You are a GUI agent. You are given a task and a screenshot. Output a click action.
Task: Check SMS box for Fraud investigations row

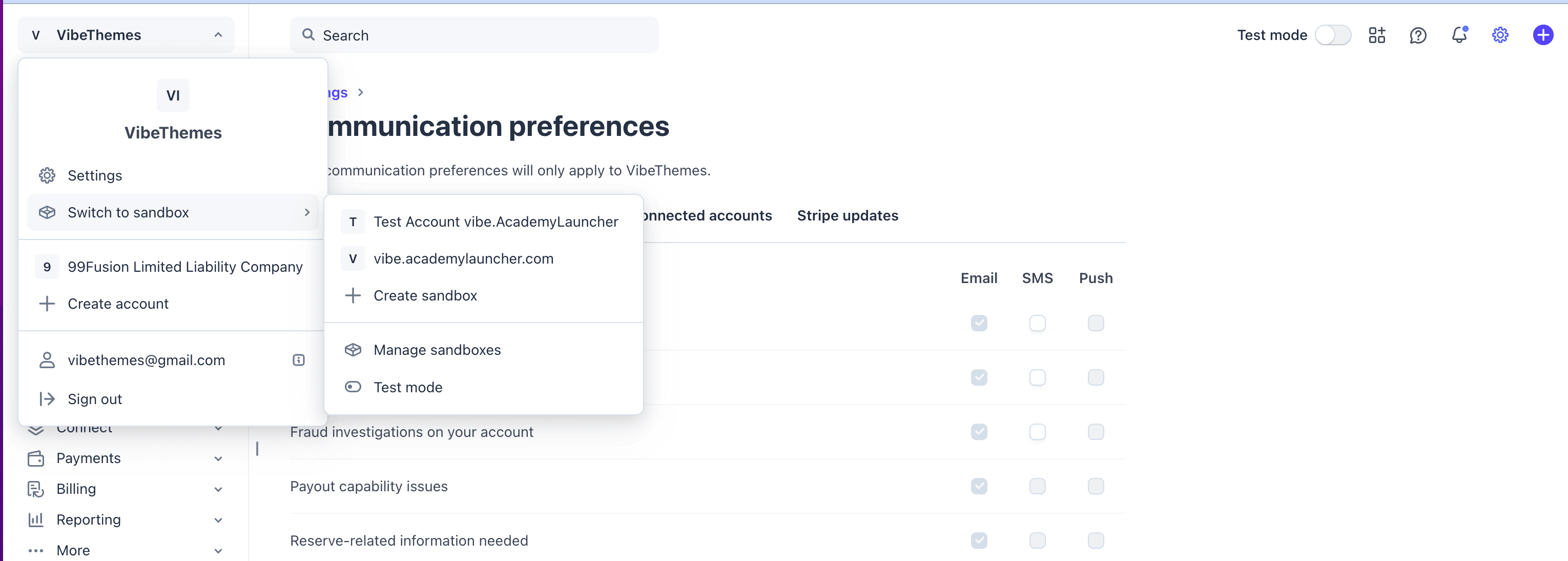tap(1037, 432)
